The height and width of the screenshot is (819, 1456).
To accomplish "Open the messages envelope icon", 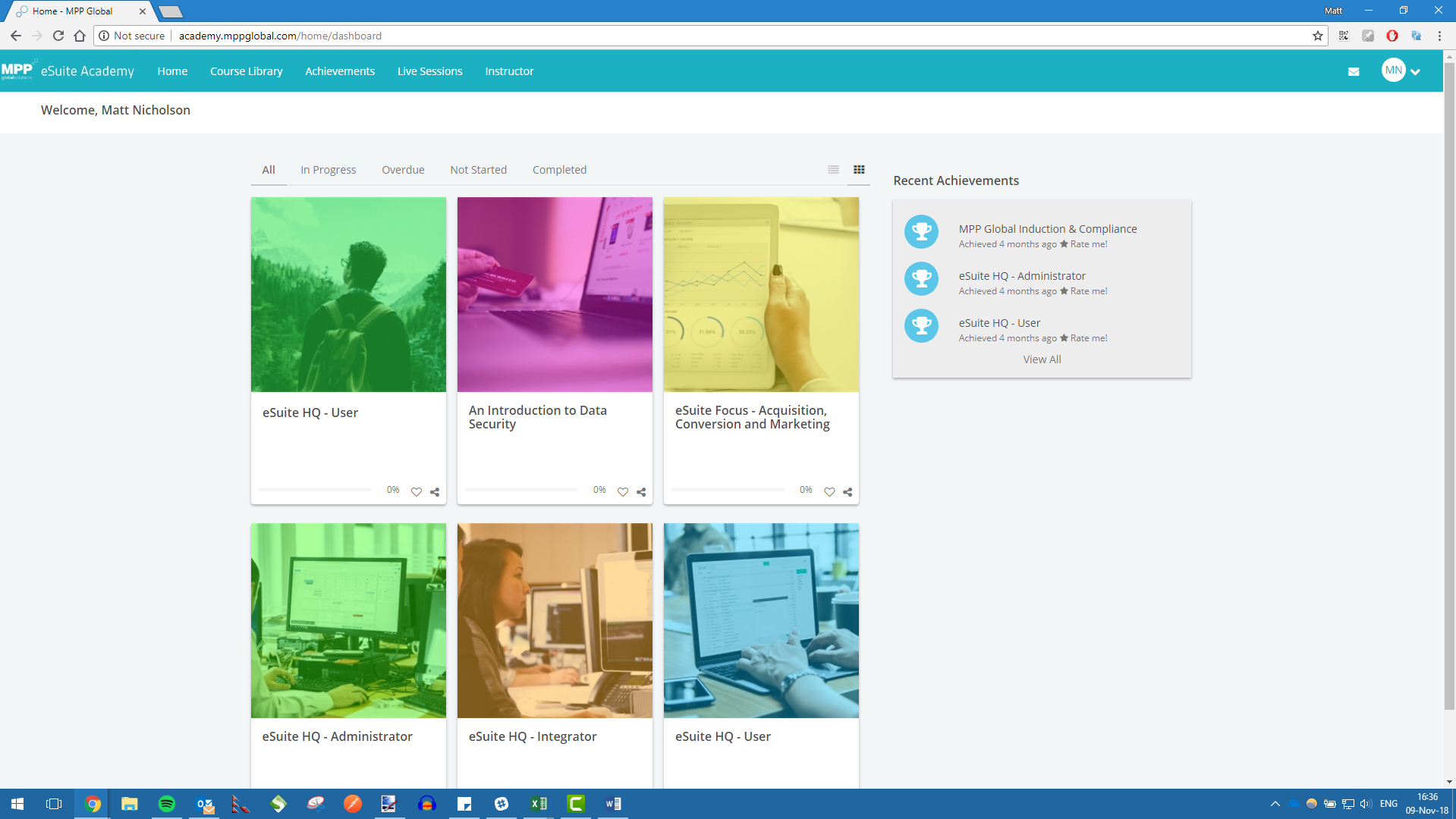I will point(1353,71).
